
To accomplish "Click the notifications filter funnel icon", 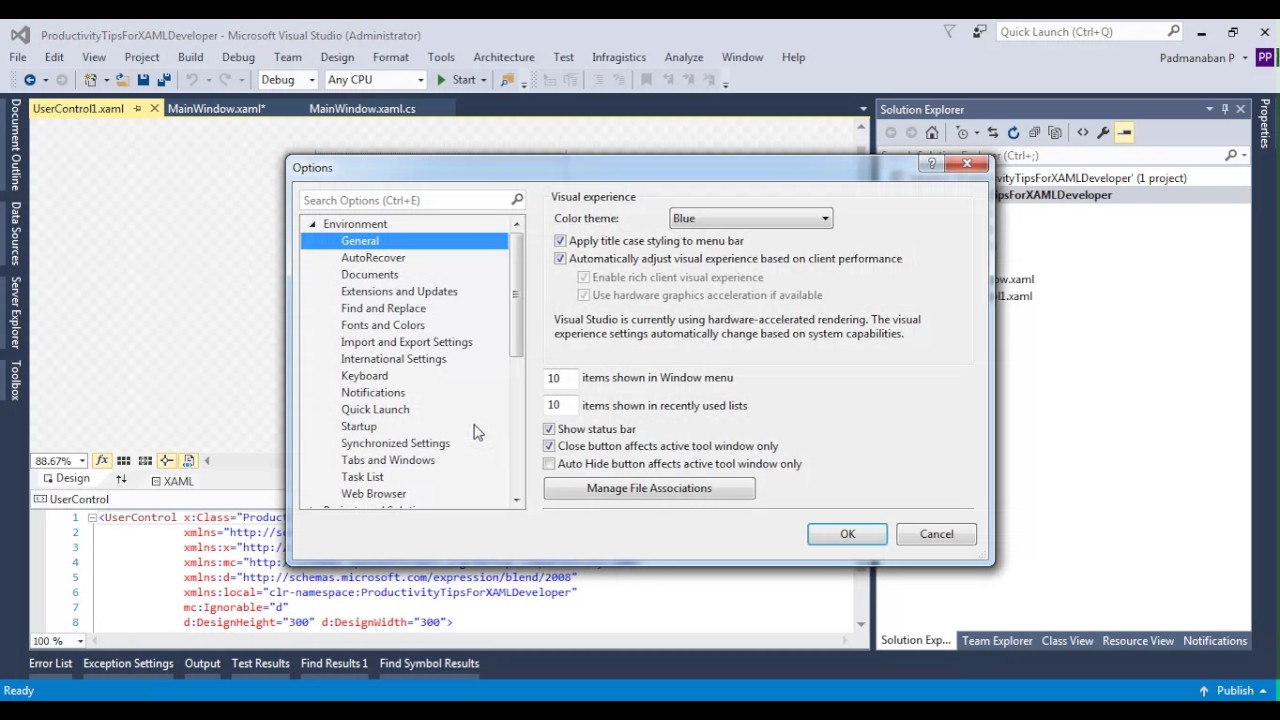I will [x=950, y=32].
